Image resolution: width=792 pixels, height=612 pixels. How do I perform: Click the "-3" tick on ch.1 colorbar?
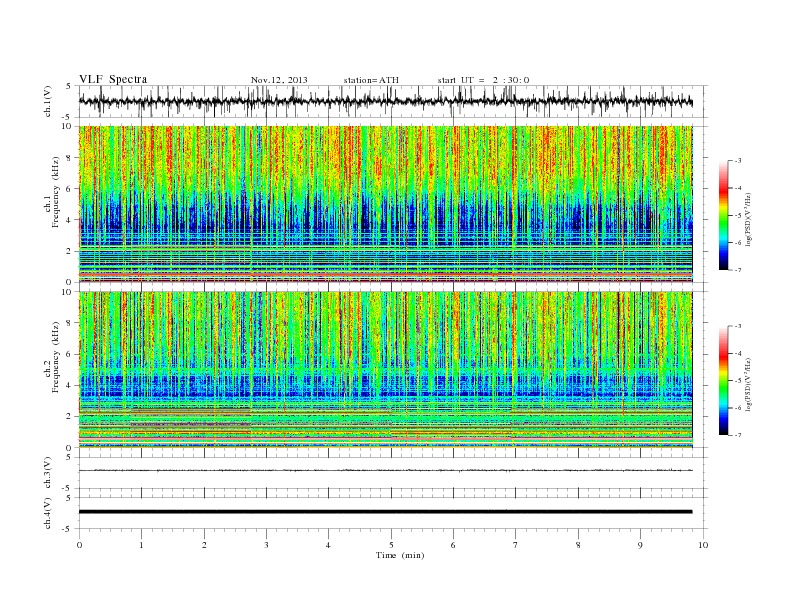[737, 161]
